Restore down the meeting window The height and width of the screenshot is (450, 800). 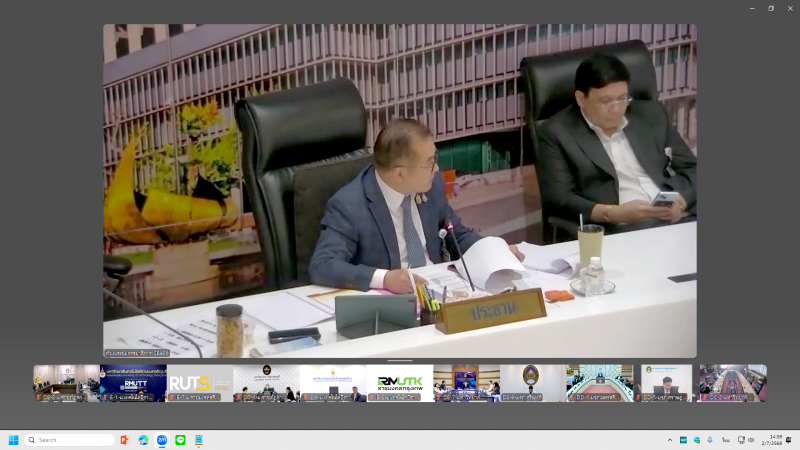(771, 8)
